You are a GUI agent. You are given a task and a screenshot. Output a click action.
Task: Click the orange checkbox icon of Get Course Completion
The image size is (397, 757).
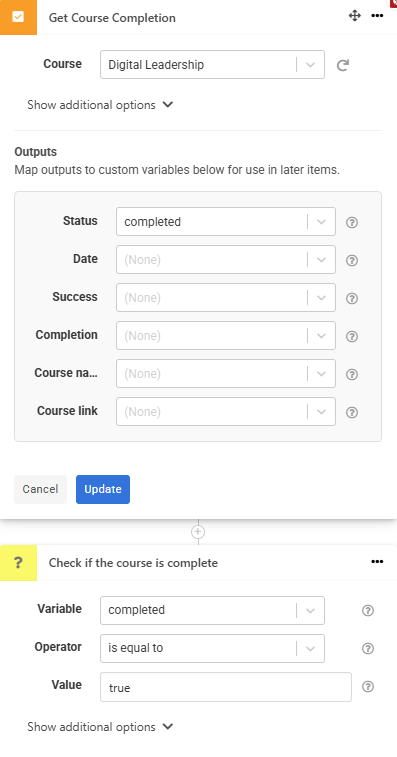[x=18, y=17]
